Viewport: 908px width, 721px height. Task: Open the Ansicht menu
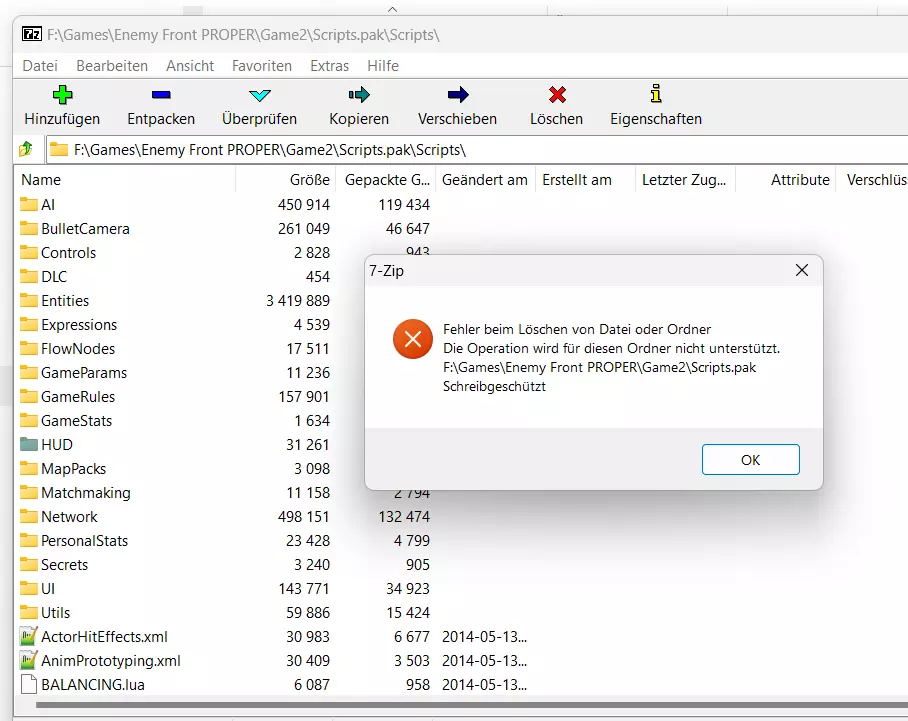point(190,65)
